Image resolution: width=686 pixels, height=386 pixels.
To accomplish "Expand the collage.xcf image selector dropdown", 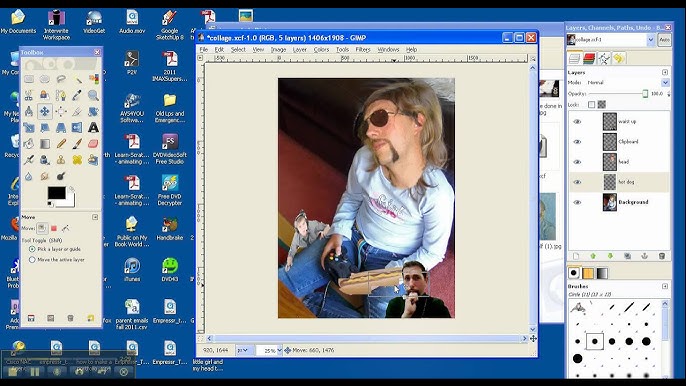I will click(x=651, y=40).
